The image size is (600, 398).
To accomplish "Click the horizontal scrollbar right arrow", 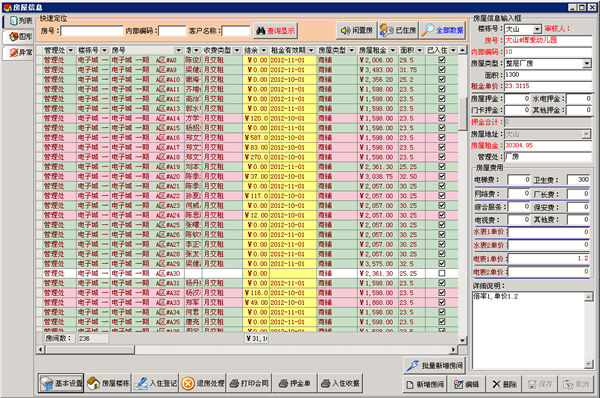I will [453, 349].
